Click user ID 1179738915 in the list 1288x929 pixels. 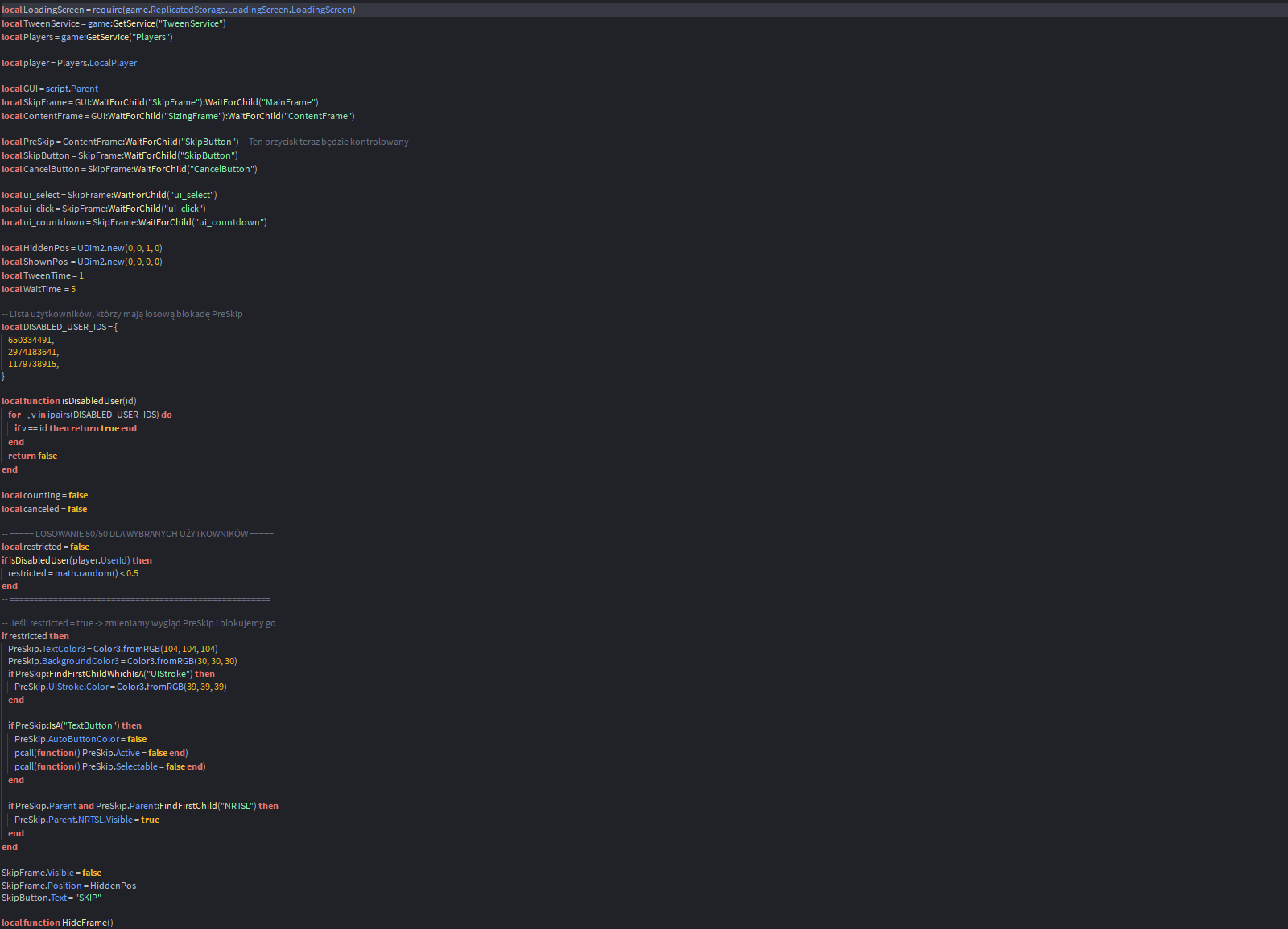pyautogui.click(x=33, y=364)
